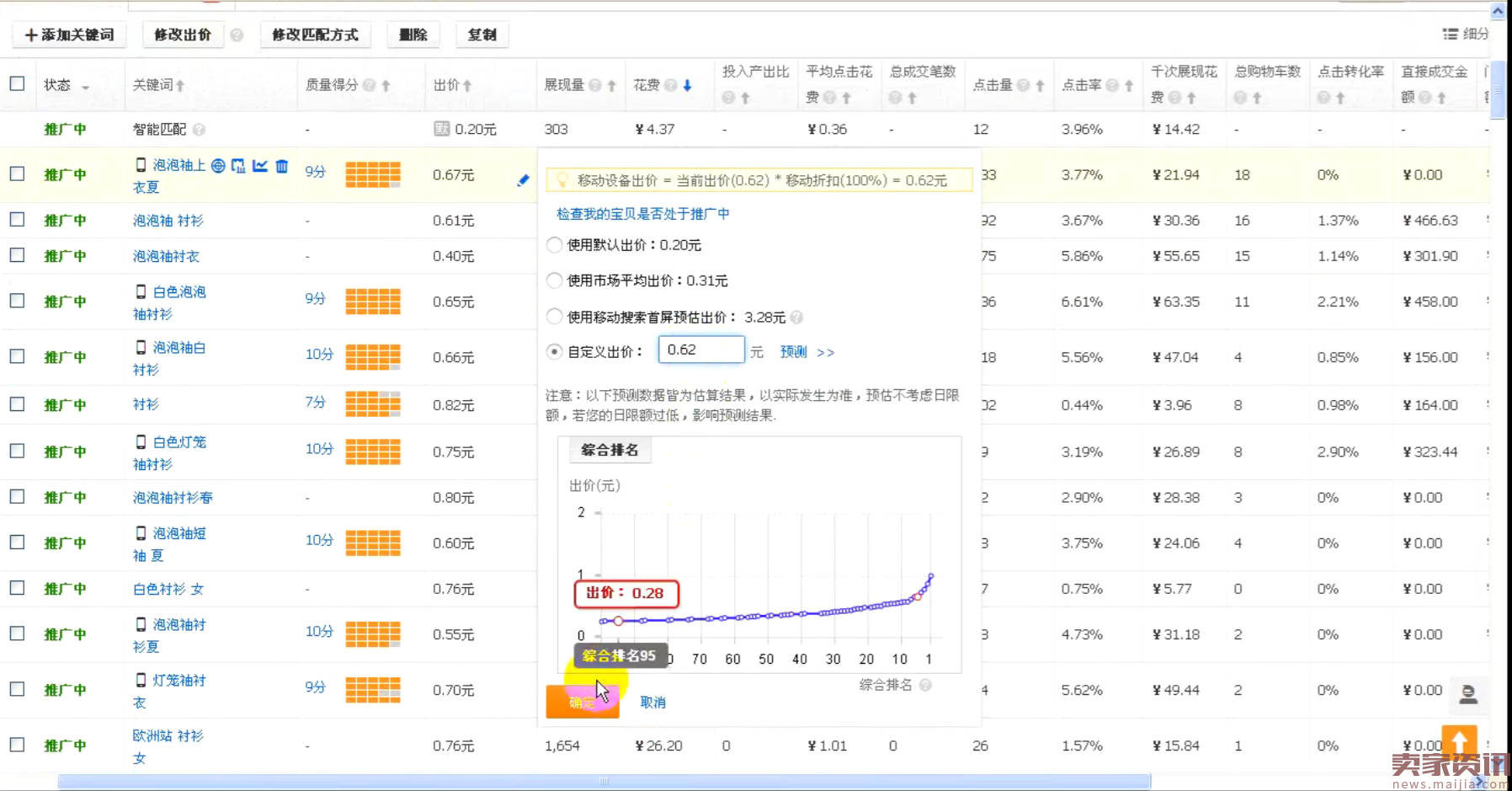This screenshot has width=1512, height=791.
Task: Click the 修改匹配方式 button
Action: click(x=315, y=35)
